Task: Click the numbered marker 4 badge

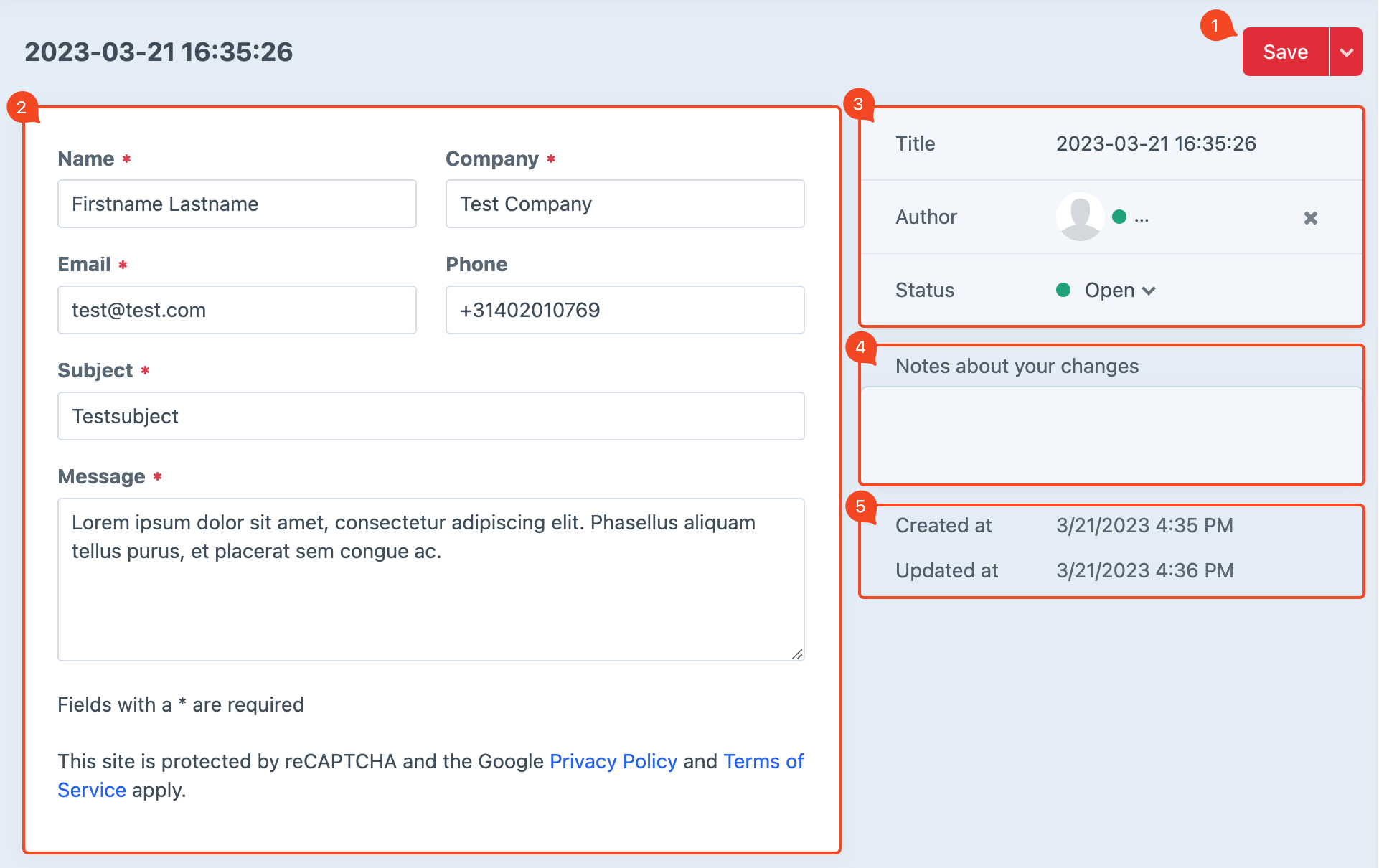Action: (860, 348)
